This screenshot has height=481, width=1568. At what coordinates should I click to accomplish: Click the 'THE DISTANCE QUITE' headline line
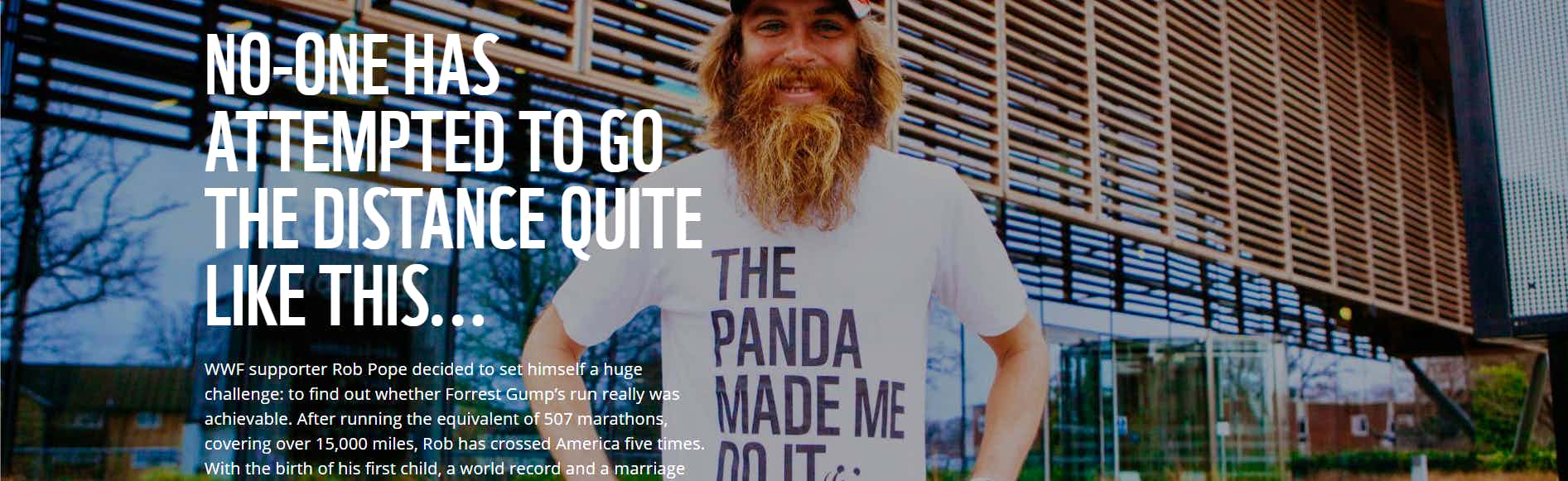tap(453, 218)
